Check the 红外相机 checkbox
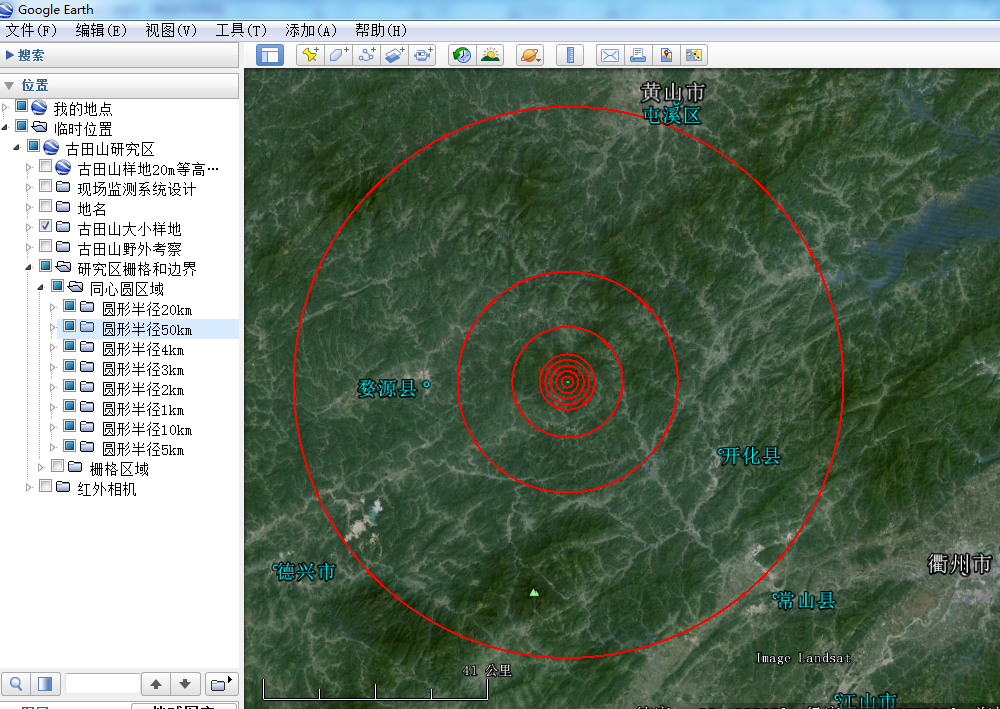This screenshot has height=709, width=1000. click(45, 486)
